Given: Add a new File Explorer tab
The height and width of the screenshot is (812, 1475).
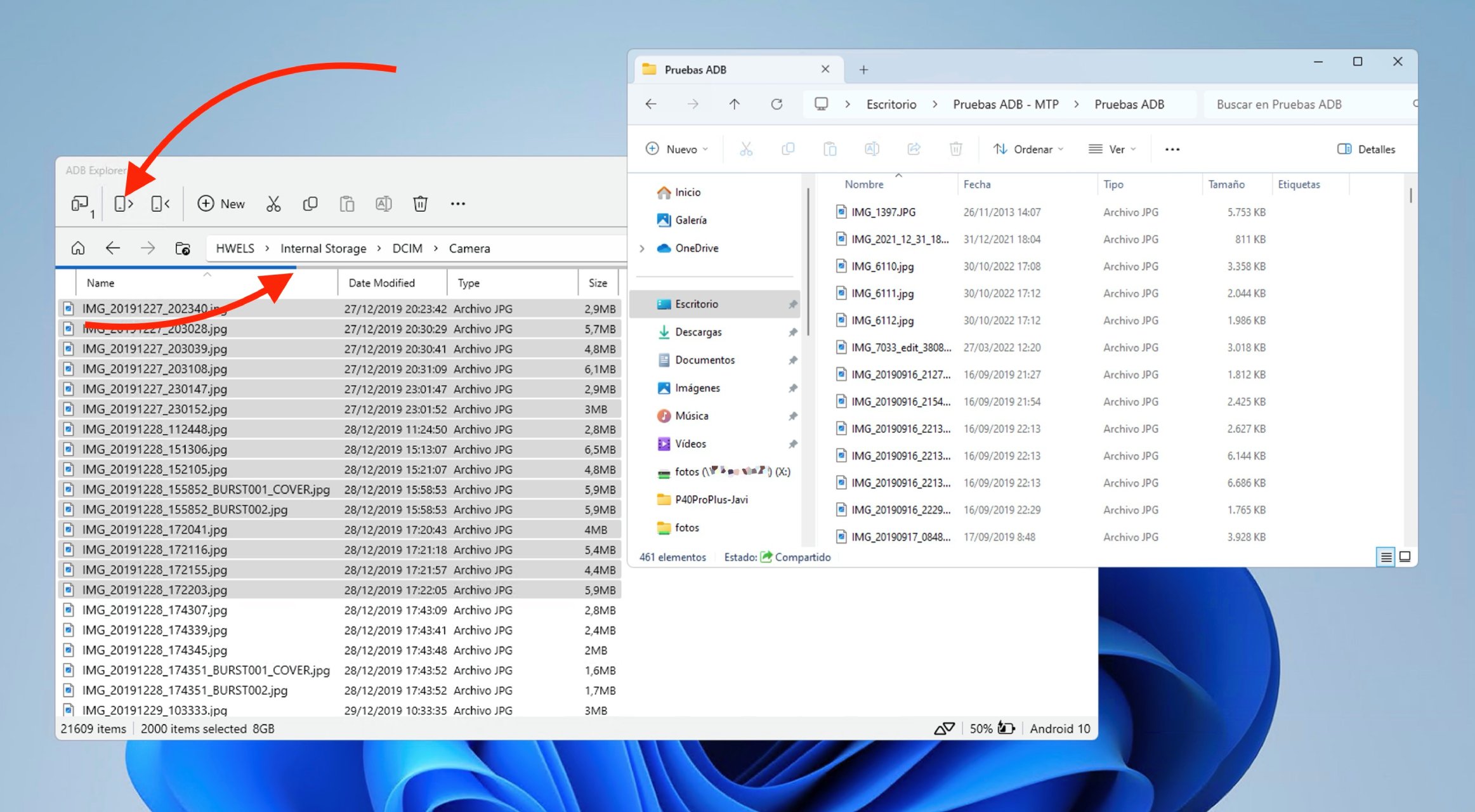Looking at the screenshot, I should tap(863, 70).
